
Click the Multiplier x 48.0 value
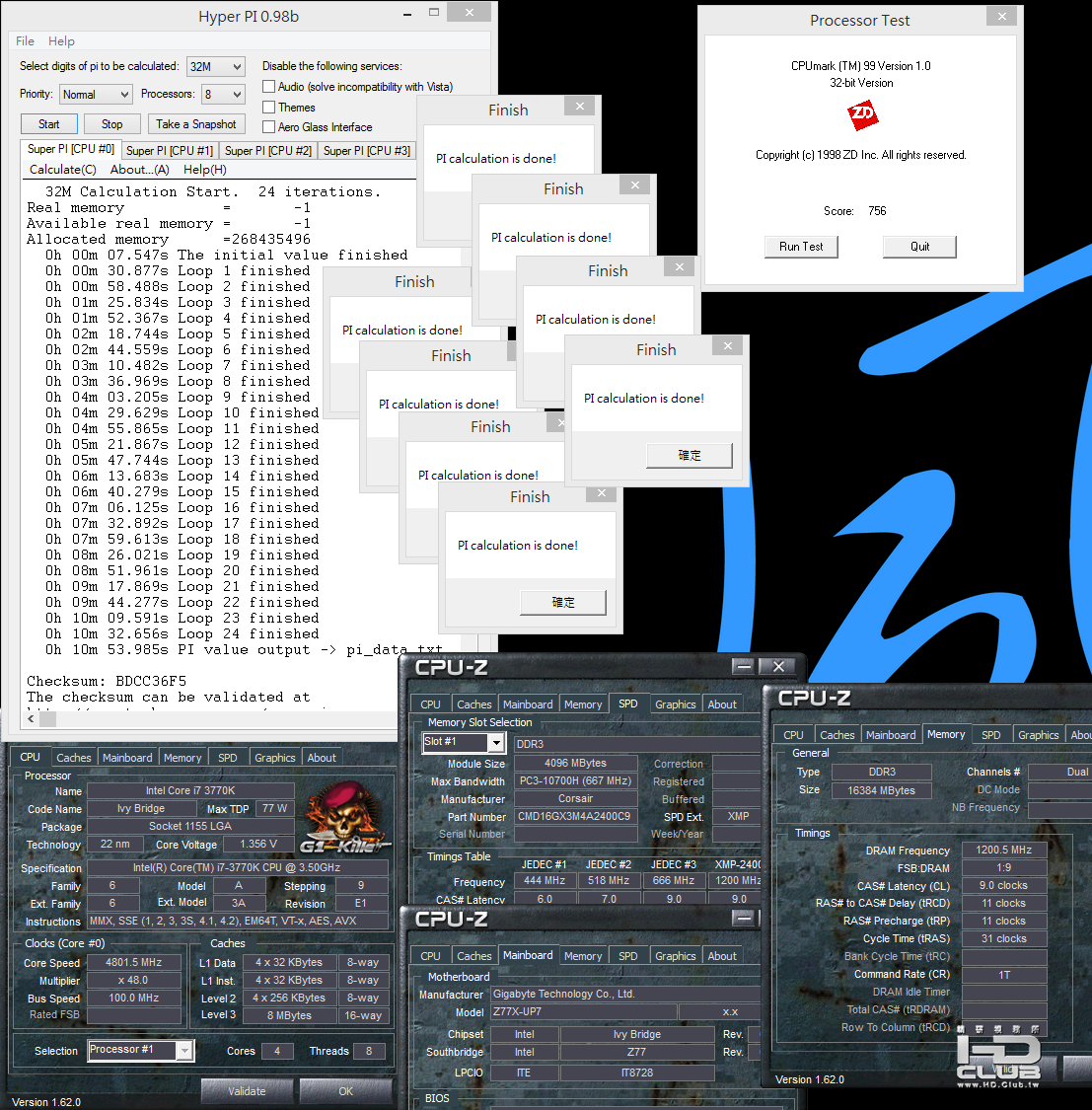click(134, 981)
